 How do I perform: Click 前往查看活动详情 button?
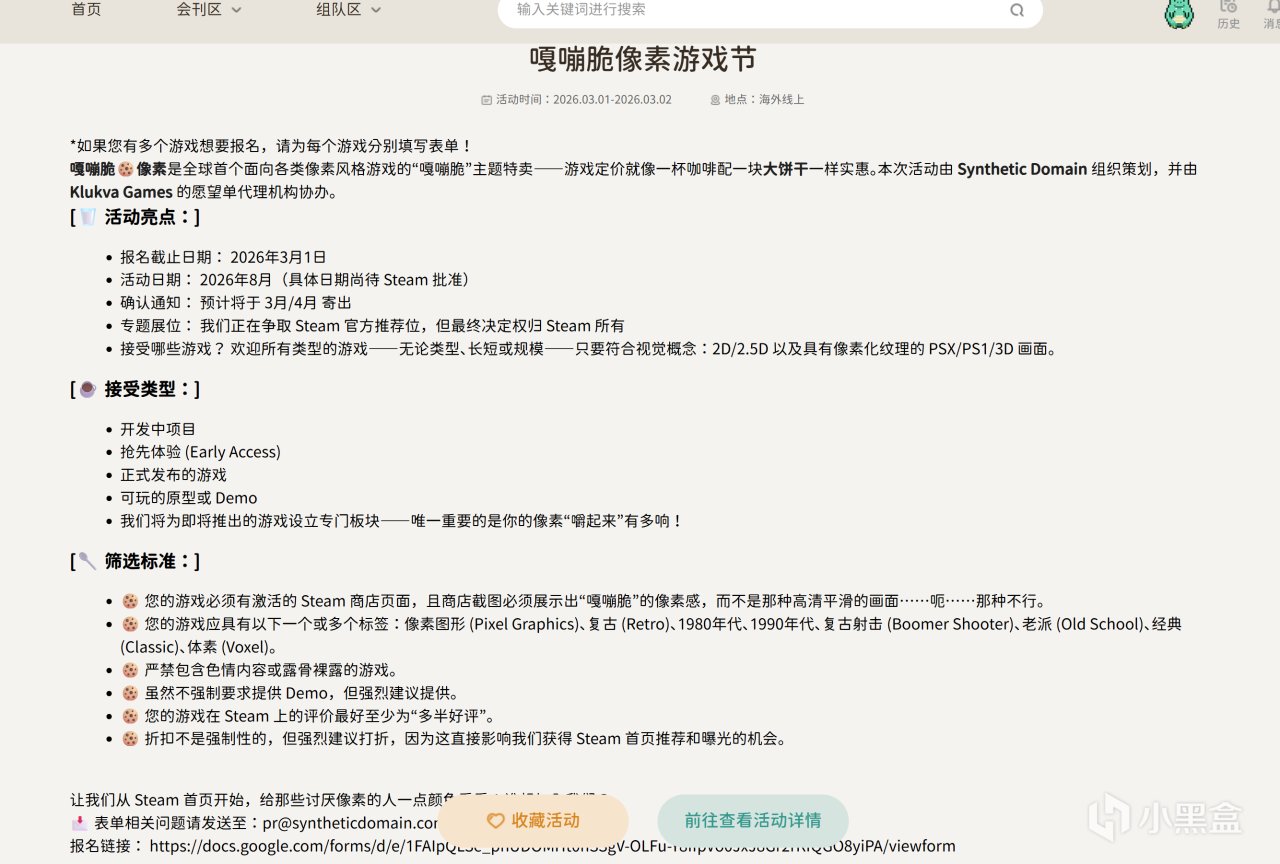click(753, 820)
